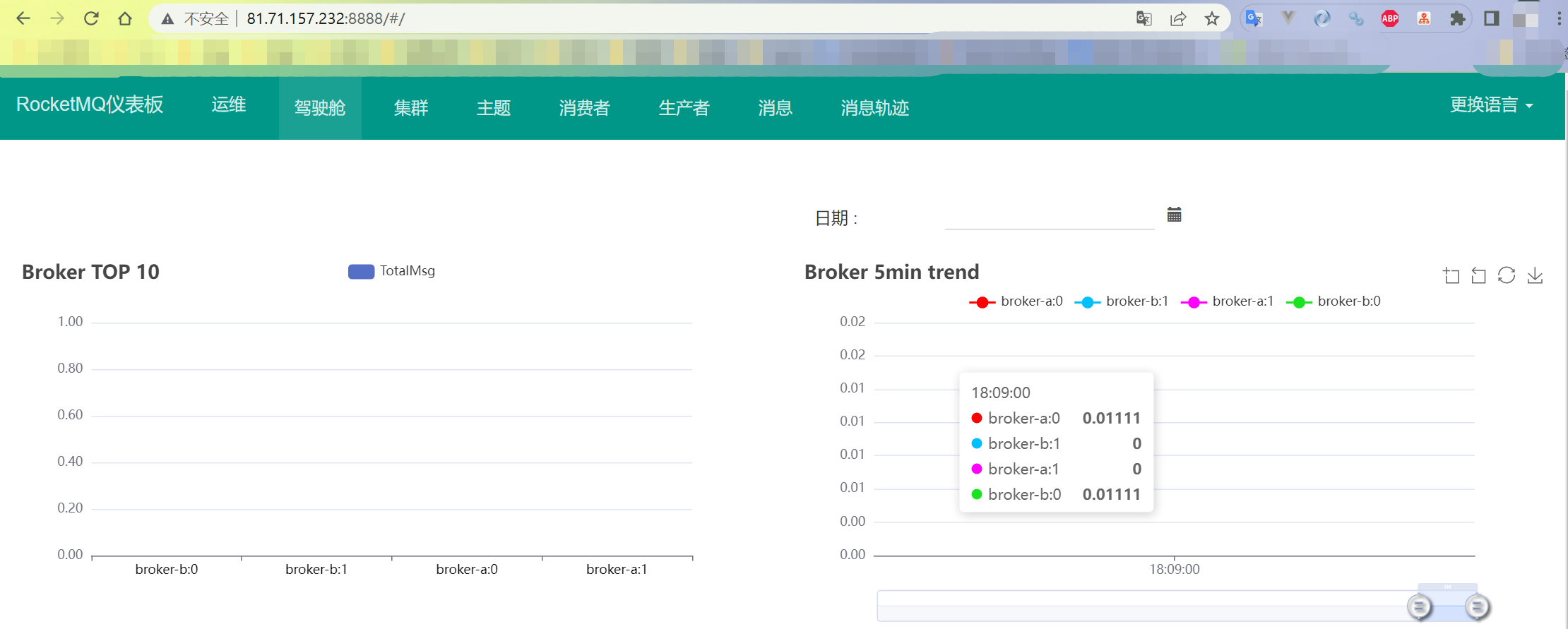Open the calendar date picker icon
The height and width of the screenshot is (629, 1568).
[1175, 215]
